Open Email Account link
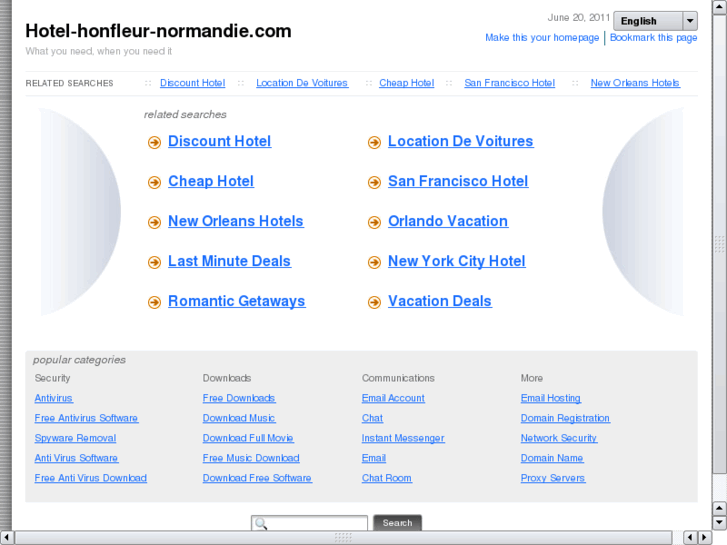The width and height of the screenshot is (727, 545). click(393, 398)
